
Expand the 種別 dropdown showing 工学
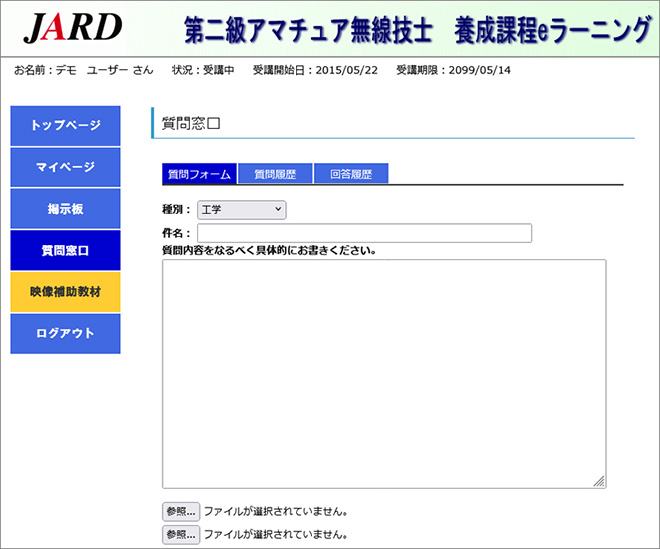tap(240, 210)
